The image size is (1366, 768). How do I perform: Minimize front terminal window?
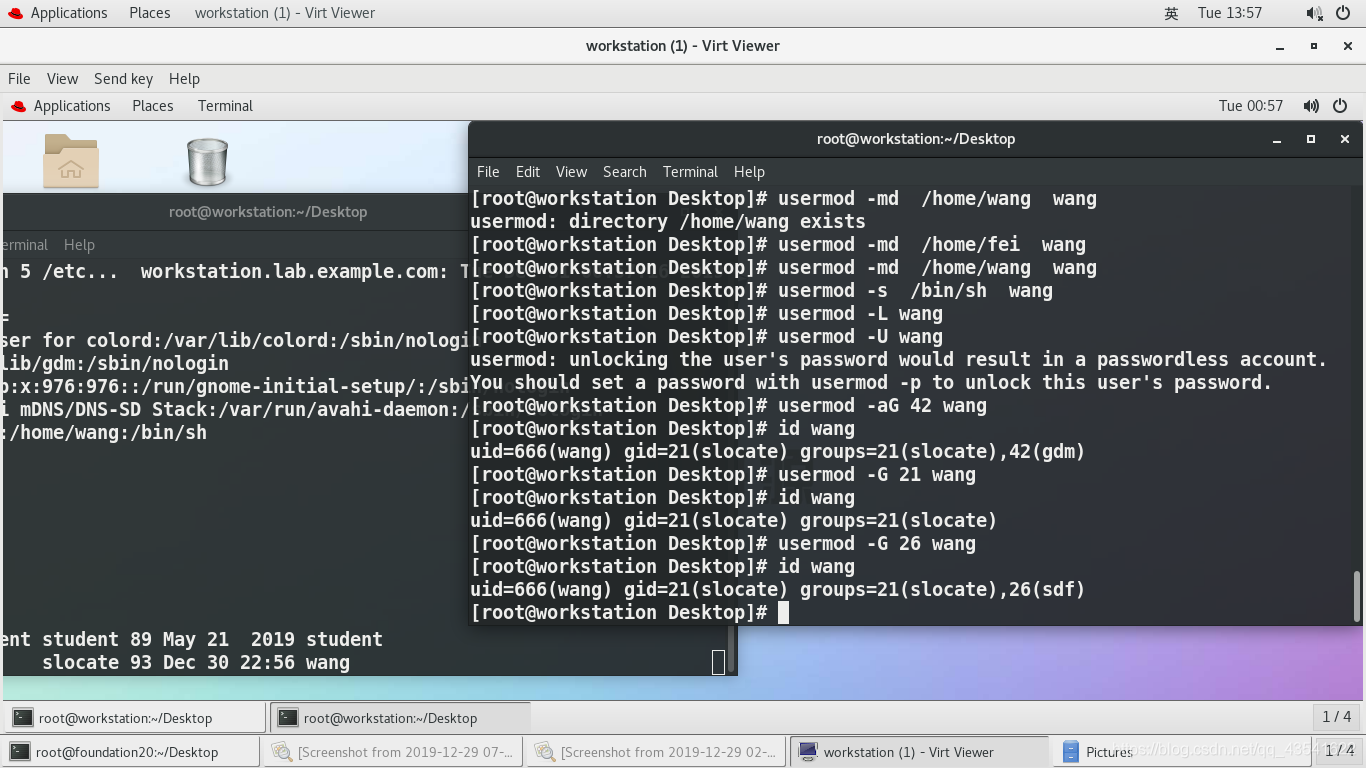[1278, 140]
